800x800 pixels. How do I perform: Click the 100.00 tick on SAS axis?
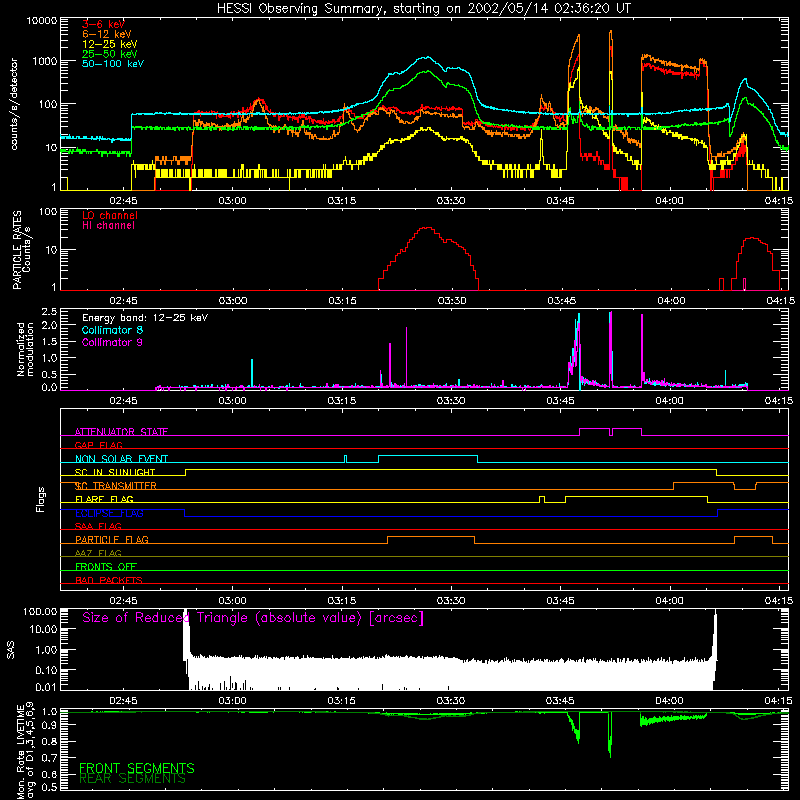[40, 612]
